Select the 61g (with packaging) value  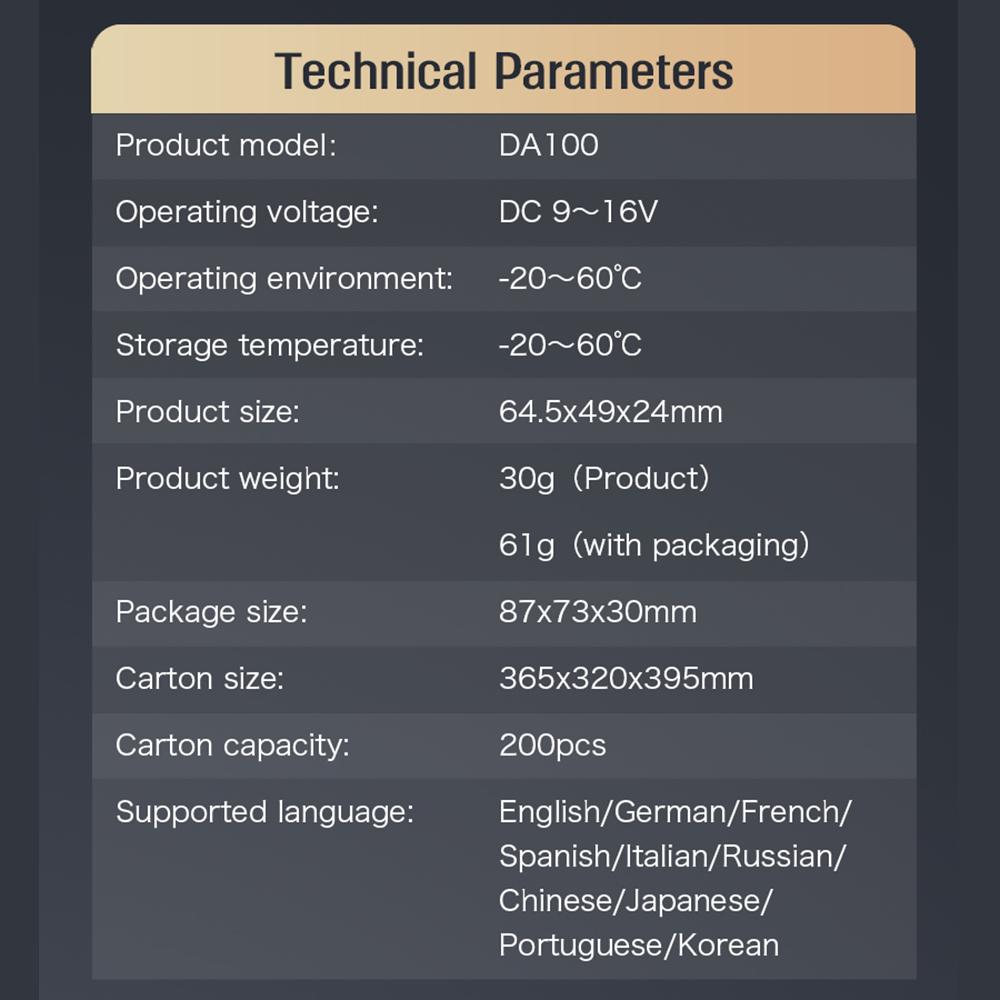[x=654, y=545]
